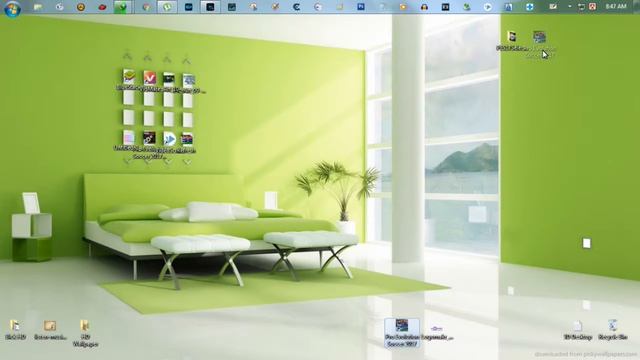Select the first folder icon beside Screen-recording
The height and width of the screenshot is (360, 640).
point(15,330)
